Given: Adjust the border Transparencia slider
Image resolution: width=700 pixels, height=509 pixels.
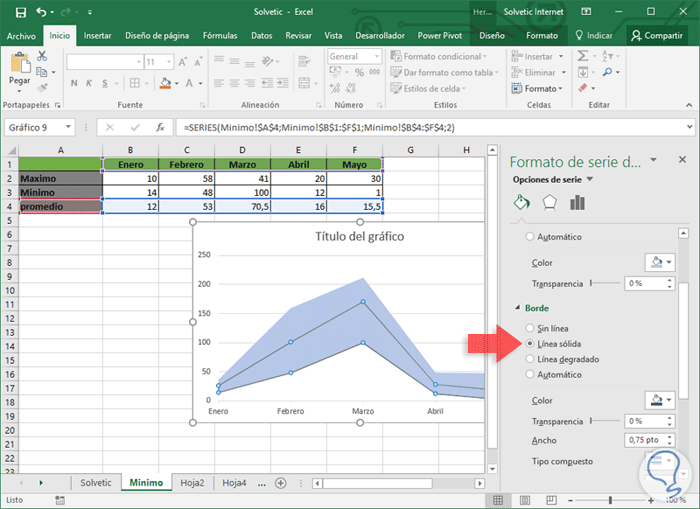Looking at the screenshot, I should pyautogui.click(x=592, y=421).
